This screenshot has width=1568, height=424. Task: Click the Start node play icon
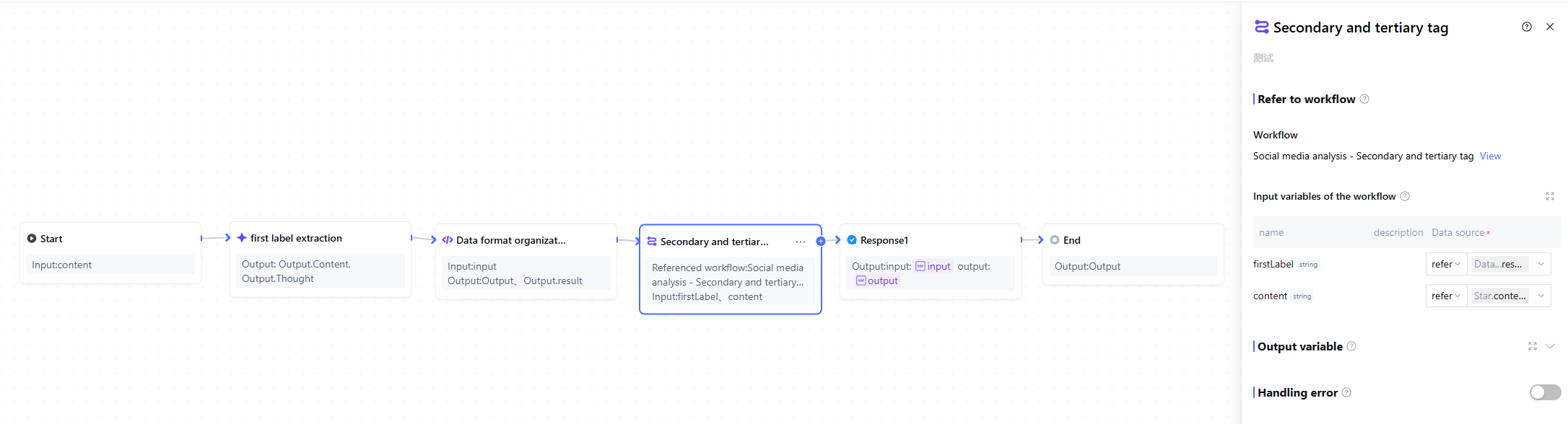[x=32, y=239]
